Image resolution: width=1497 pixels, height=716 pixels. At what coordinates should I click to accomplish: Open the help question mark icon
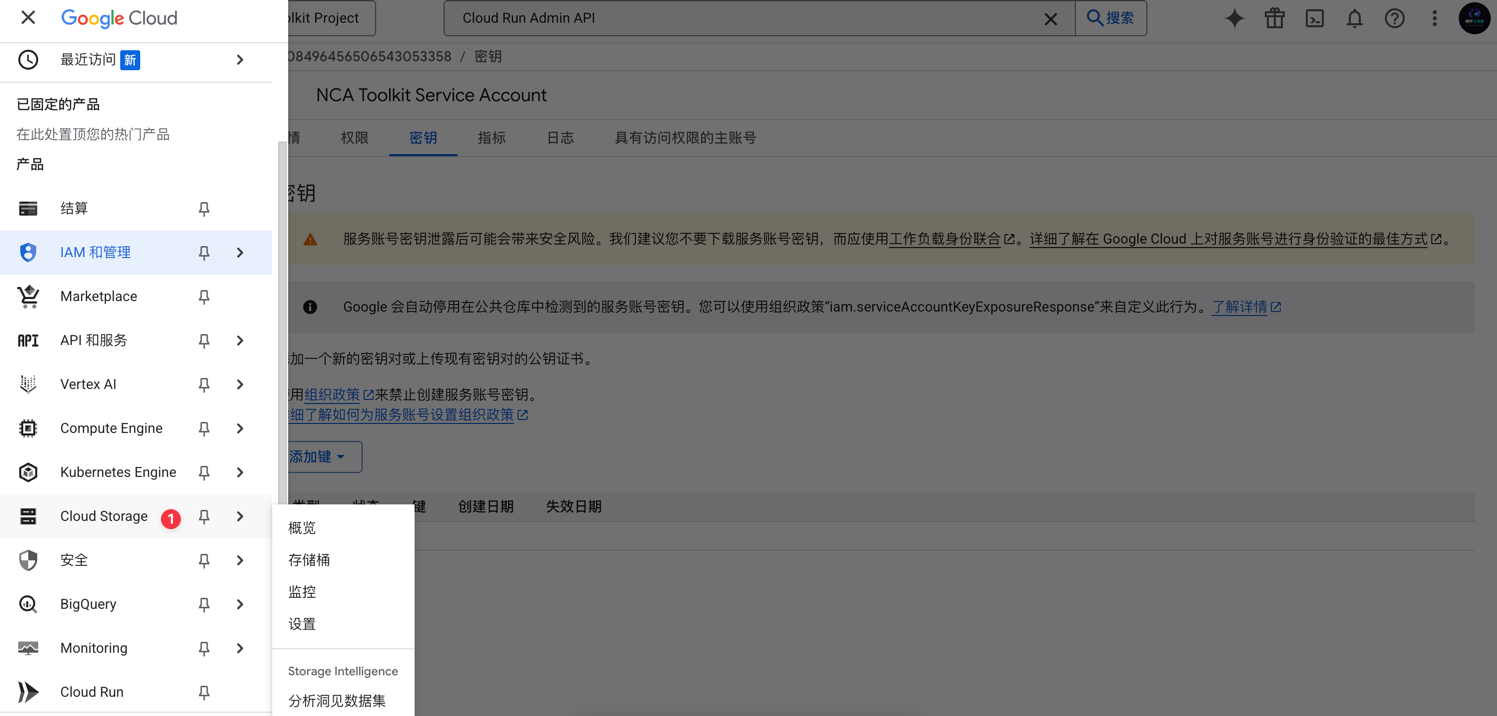(1394, 18)
